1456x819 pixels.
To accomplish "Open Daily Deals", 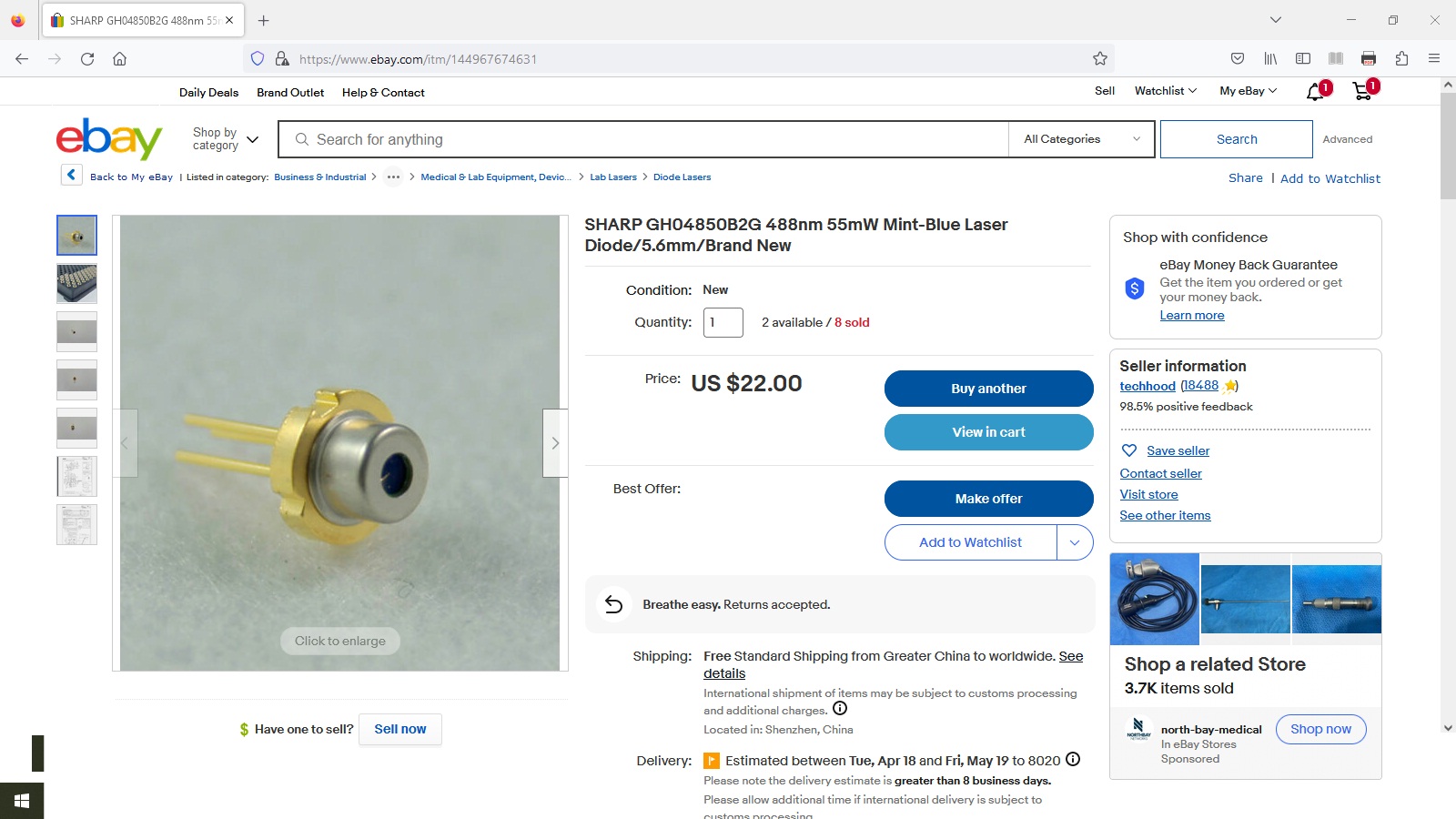I will pyautogui.click(x=208, y=93).
